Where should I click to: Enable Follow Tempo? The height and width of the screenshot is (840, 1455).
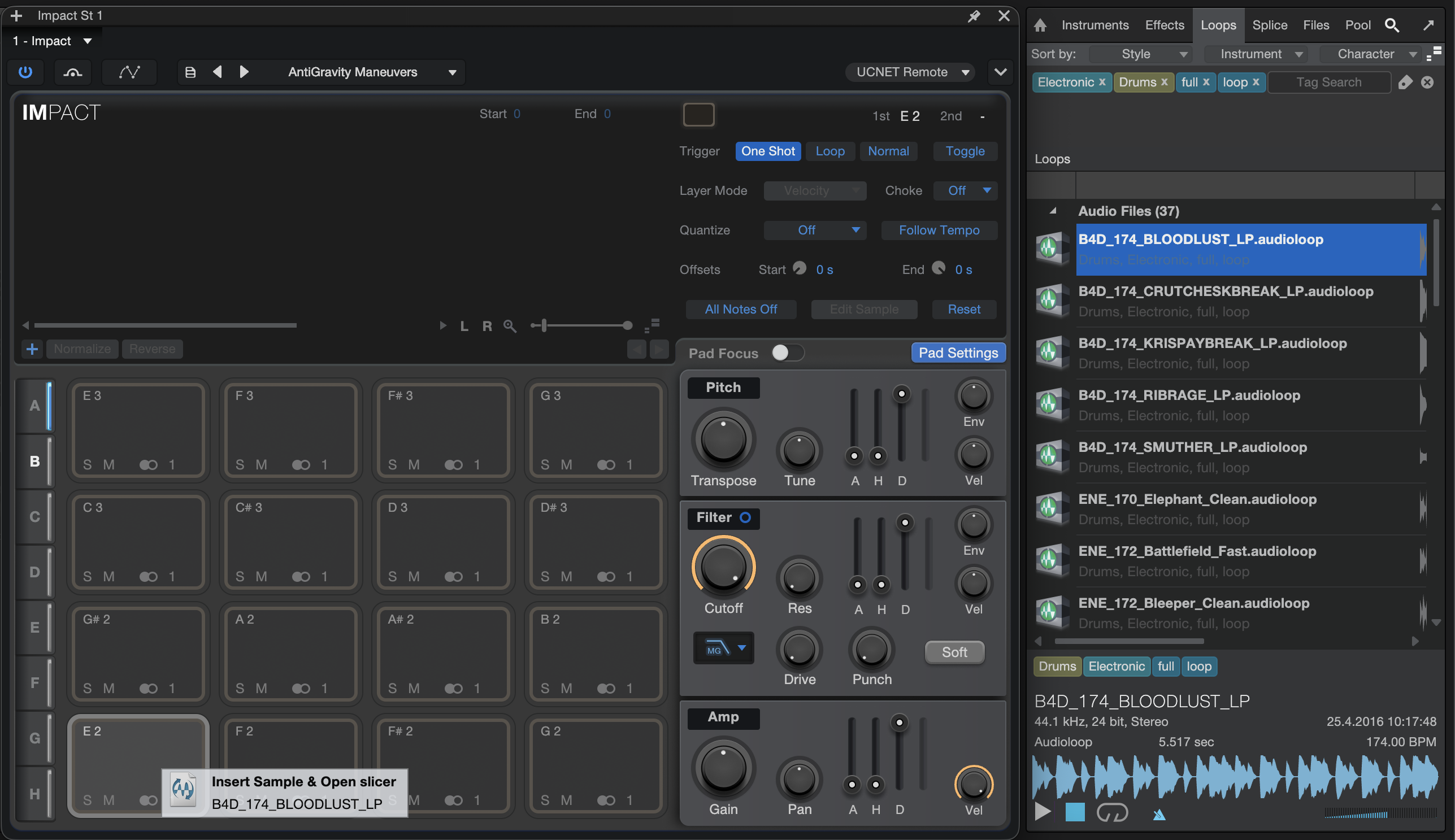tap(939, 230)
